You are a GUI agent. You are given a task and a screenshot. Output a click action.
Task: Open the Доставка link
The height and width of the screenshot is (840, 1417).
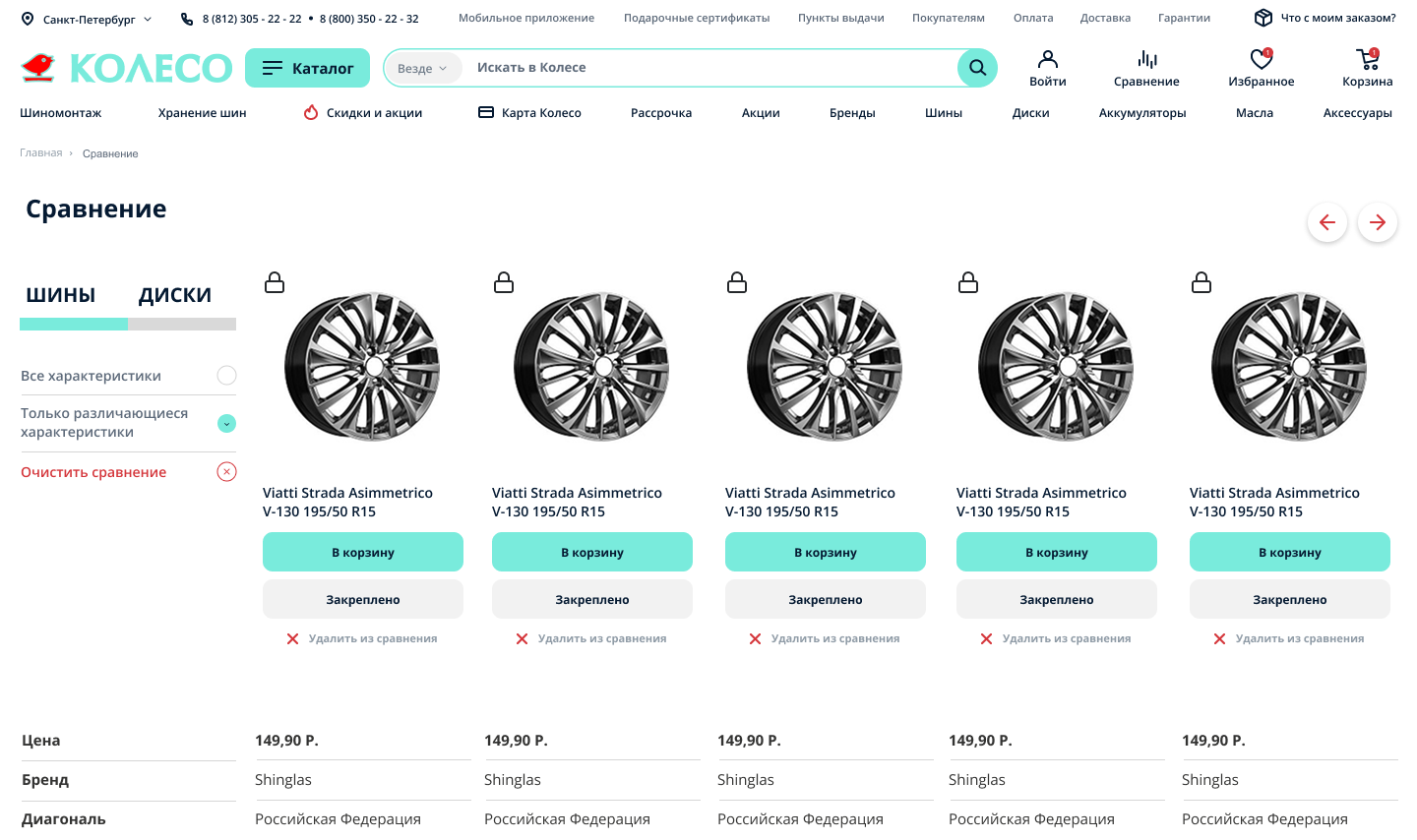point(1105,18)
